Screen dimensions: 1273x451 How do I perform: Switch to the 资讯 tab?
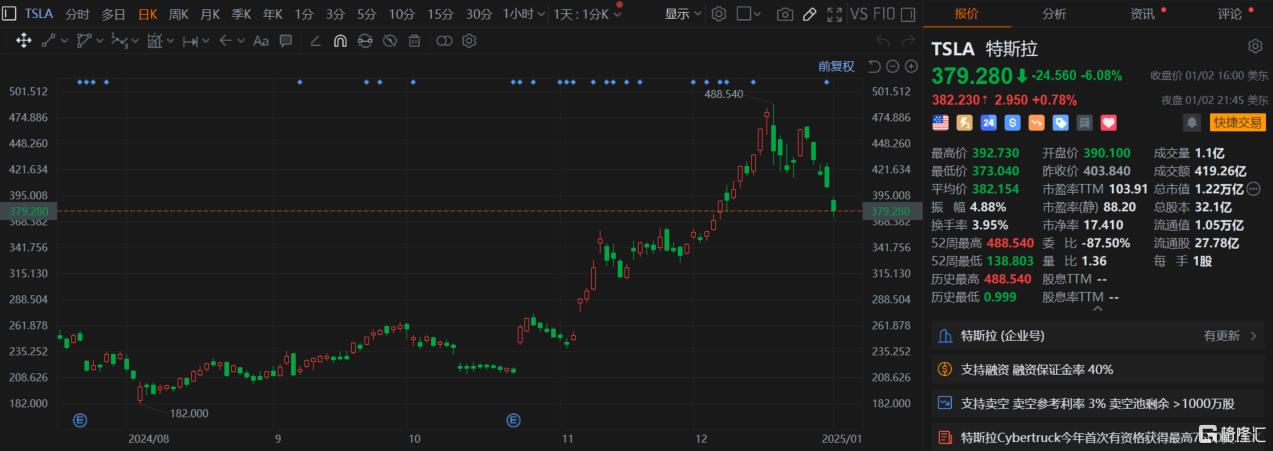coord(1142,14)
